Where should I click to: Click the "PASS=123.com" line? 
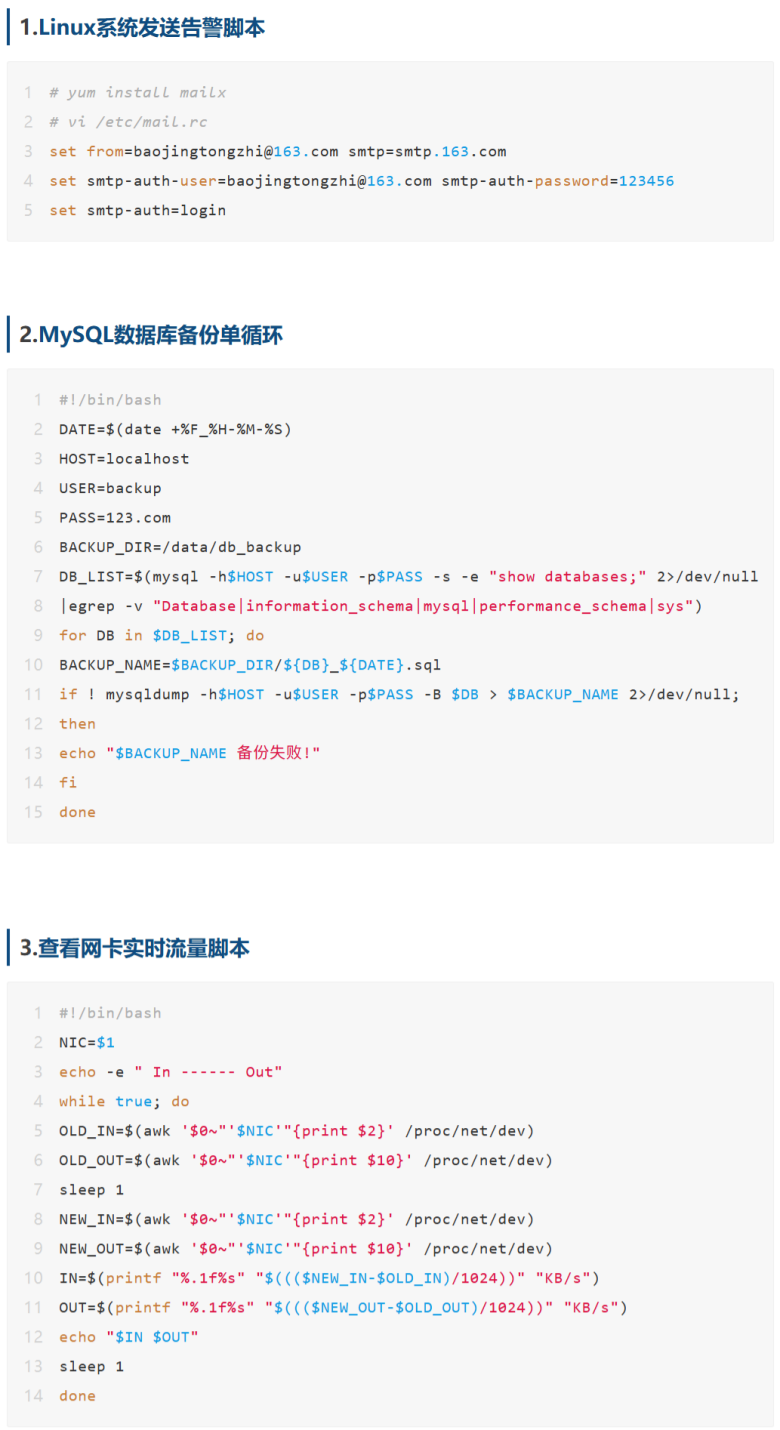[x=115, y=517]
